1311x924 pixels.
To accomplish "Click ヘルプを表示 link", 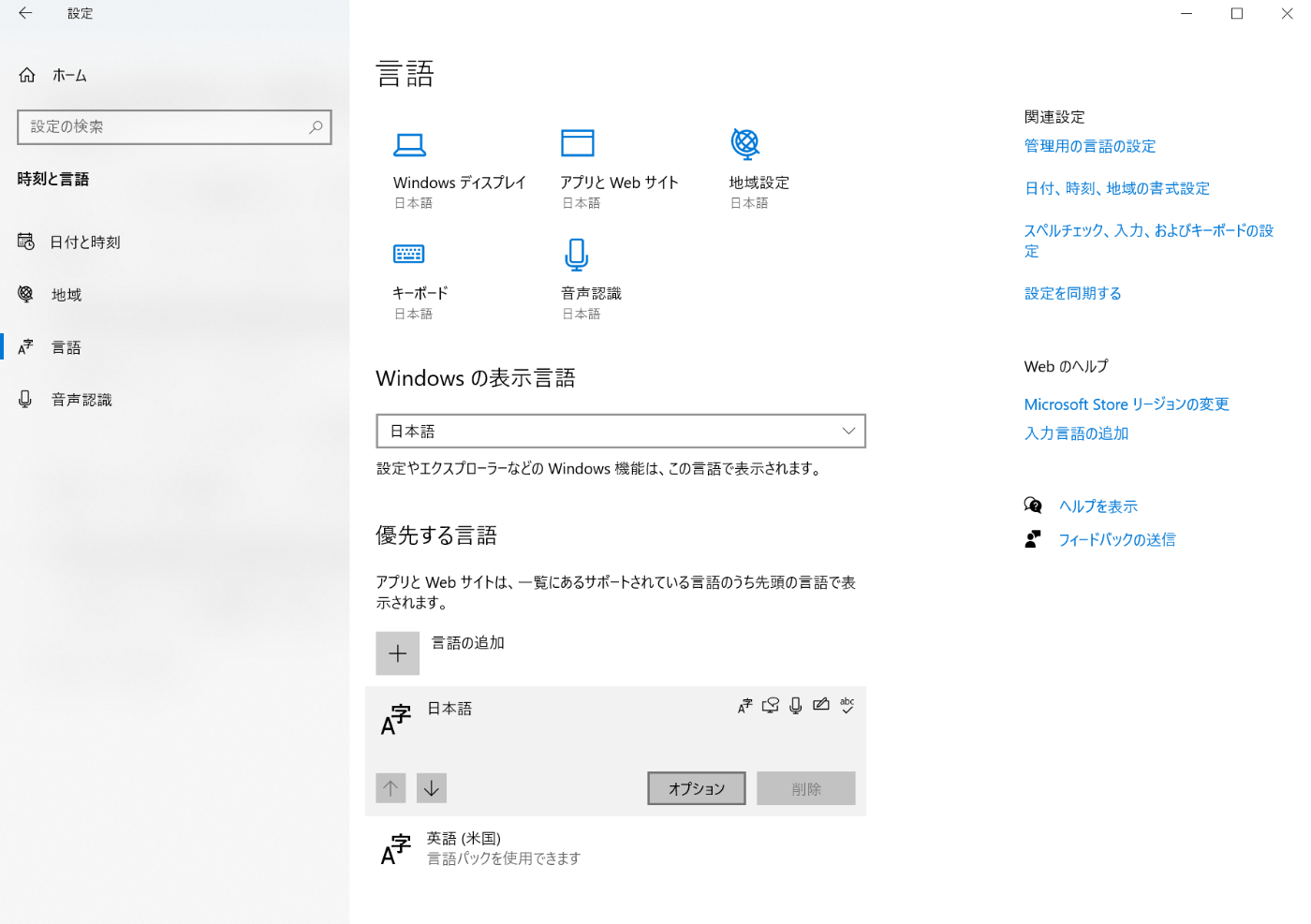I will [1098, 506].
